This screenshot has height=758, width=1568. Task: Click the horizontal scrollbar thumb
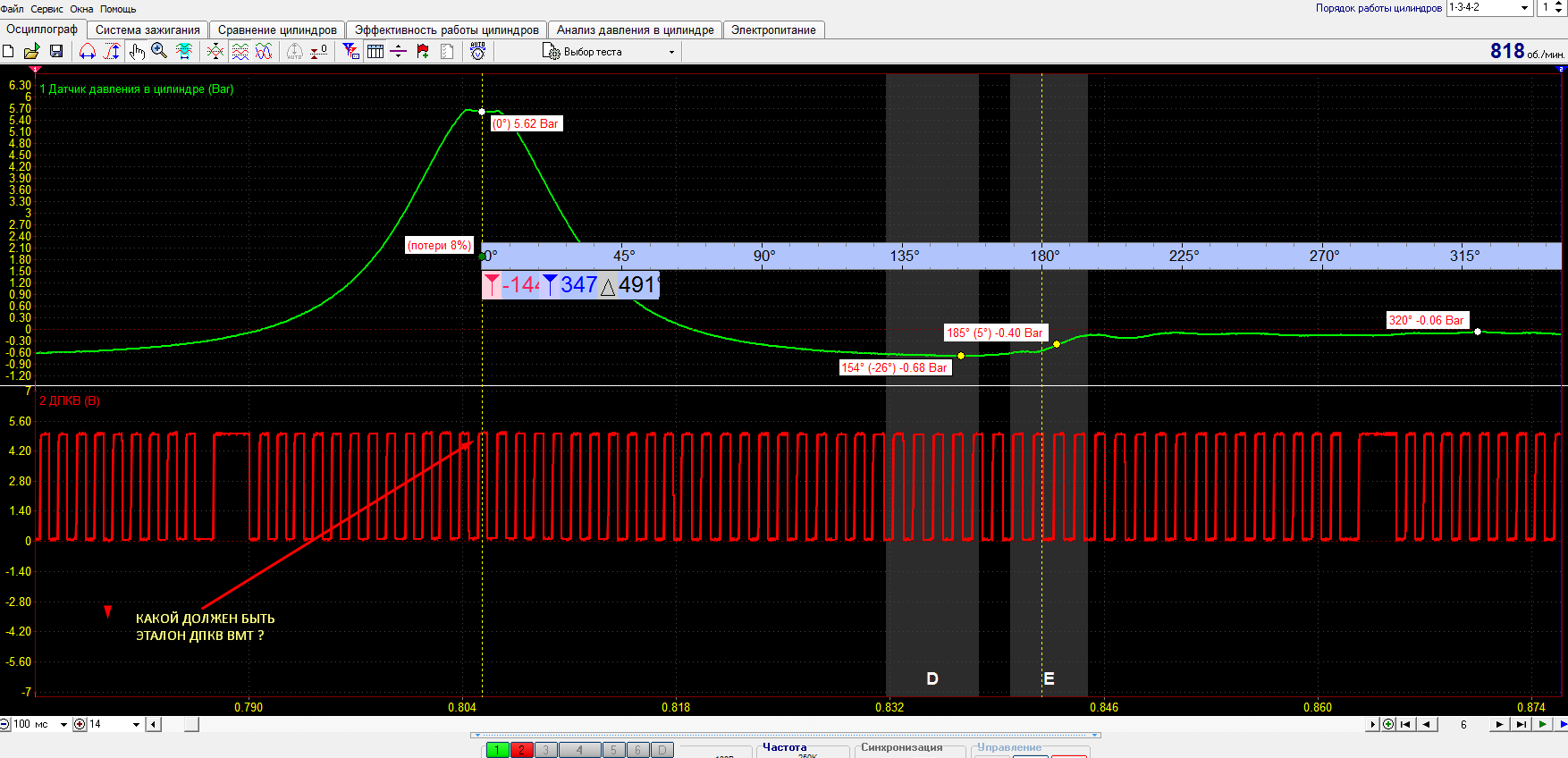coord(191,724)
